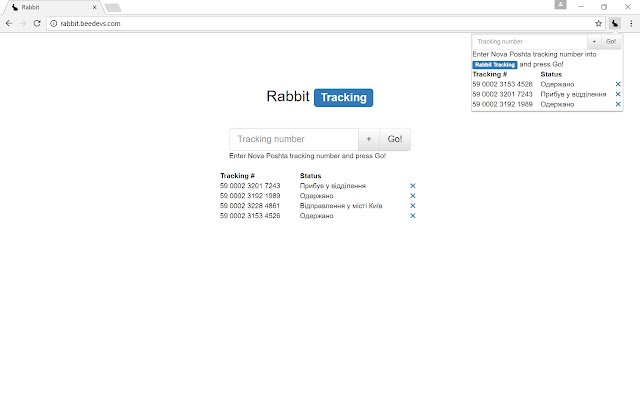Screen dimensions: 640x400
Task: Delete 59 0002 3192 1989 entry in popup
Action: click(618, 104)
